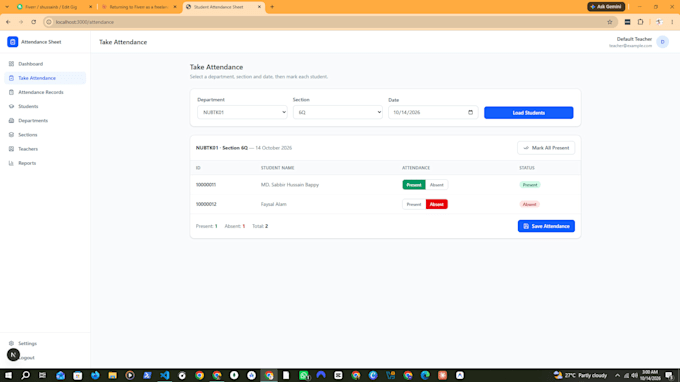Viewport: 680px width, 382px height.
Task: Open the Departments sidebar icon
Action: (11, 121)
